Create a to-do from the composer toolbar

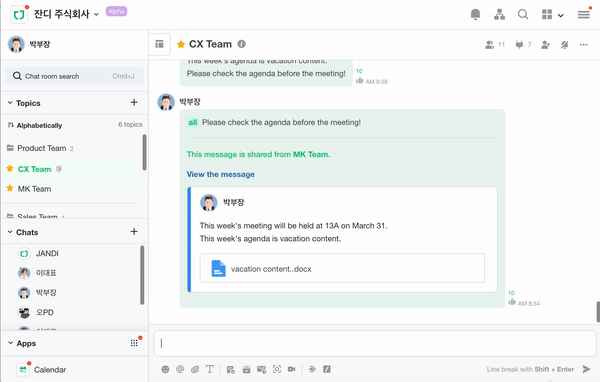(x=230, y=369)
